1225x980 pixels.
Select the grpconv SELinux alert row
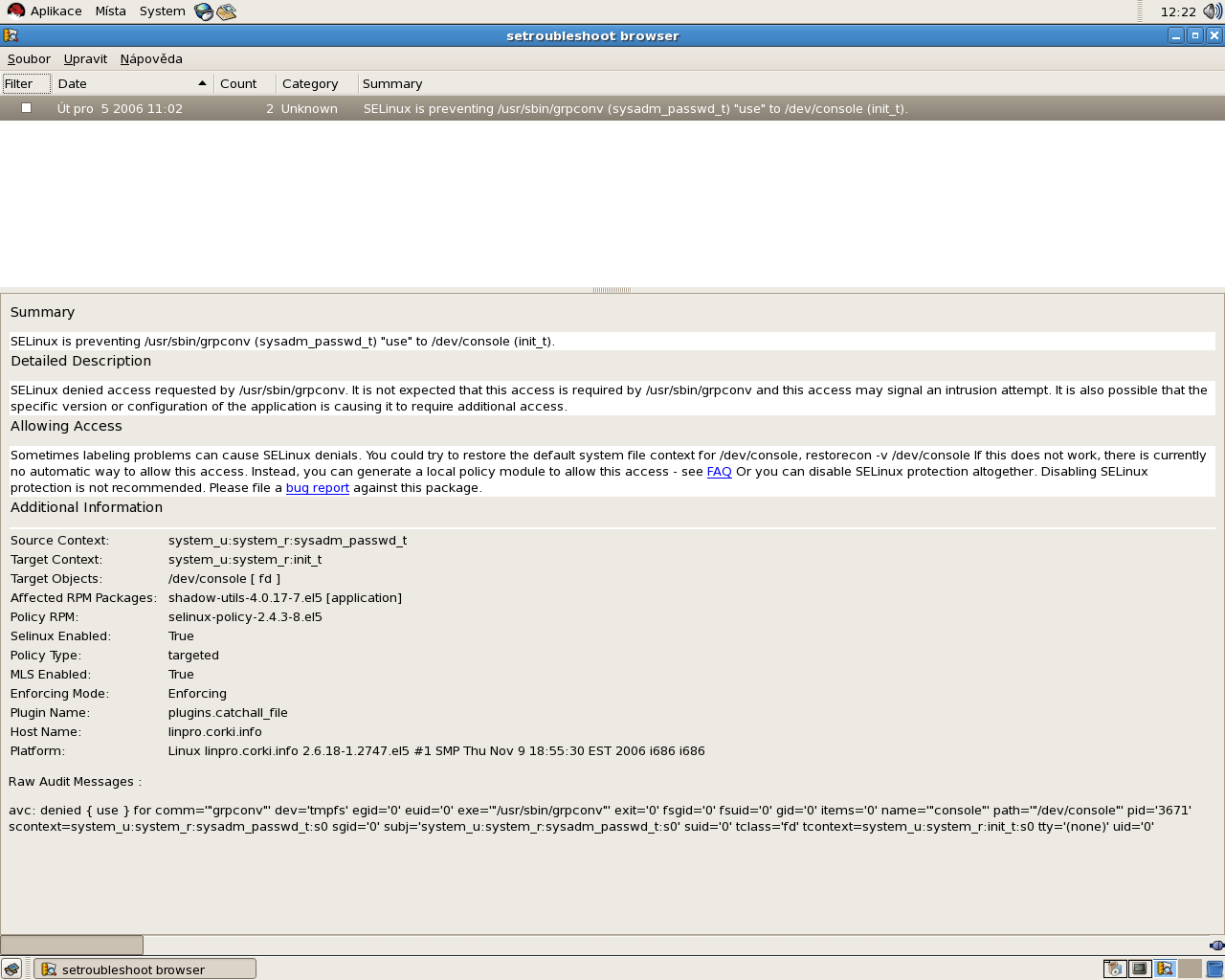pyautogui.click(x=574, y=108)
